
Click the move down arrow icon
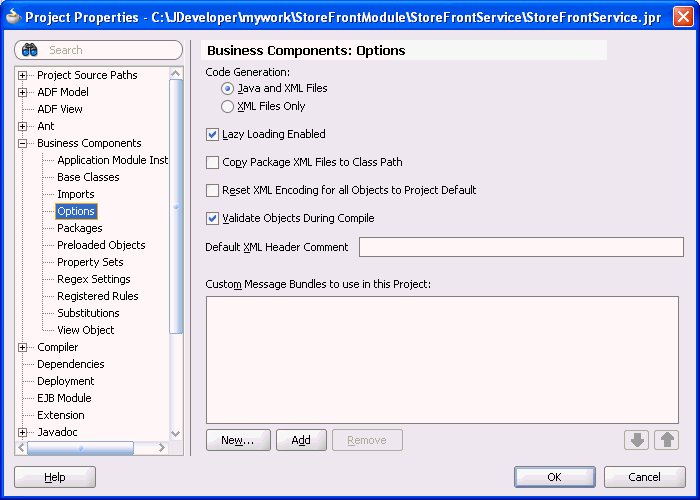(637, 440)
